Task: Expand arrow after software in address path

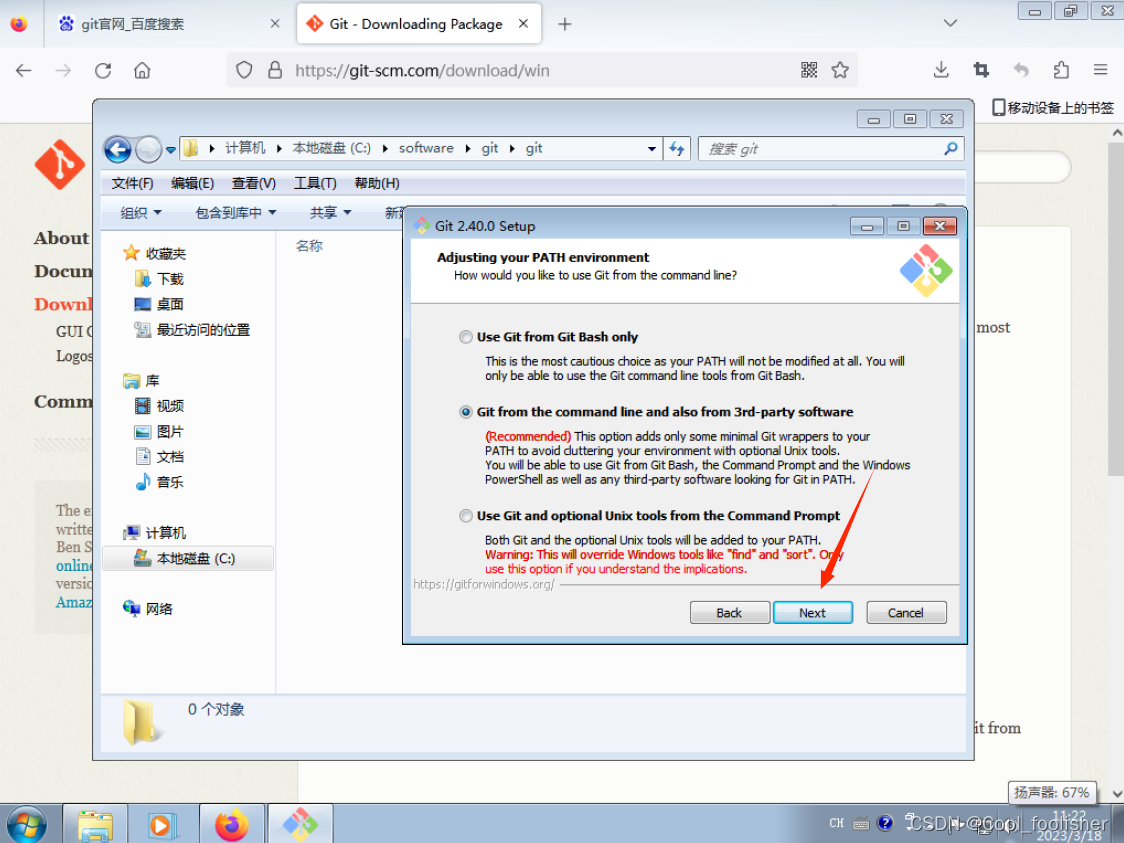Action: (x=468, y=148)
